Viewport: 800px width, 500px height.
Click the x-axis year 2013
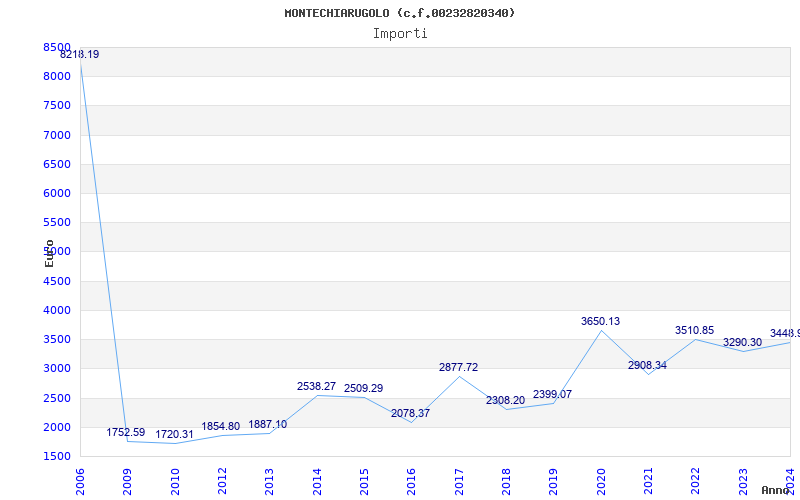click(269, 482)
